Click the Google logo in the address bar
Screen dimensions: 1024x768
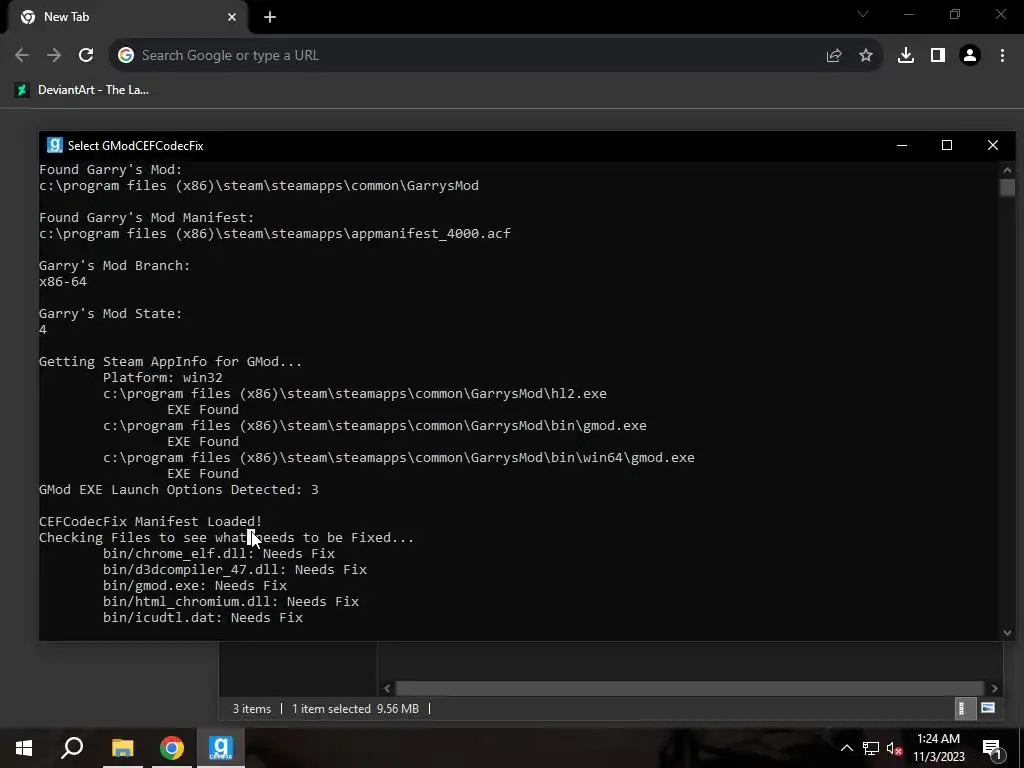[125, 56]
